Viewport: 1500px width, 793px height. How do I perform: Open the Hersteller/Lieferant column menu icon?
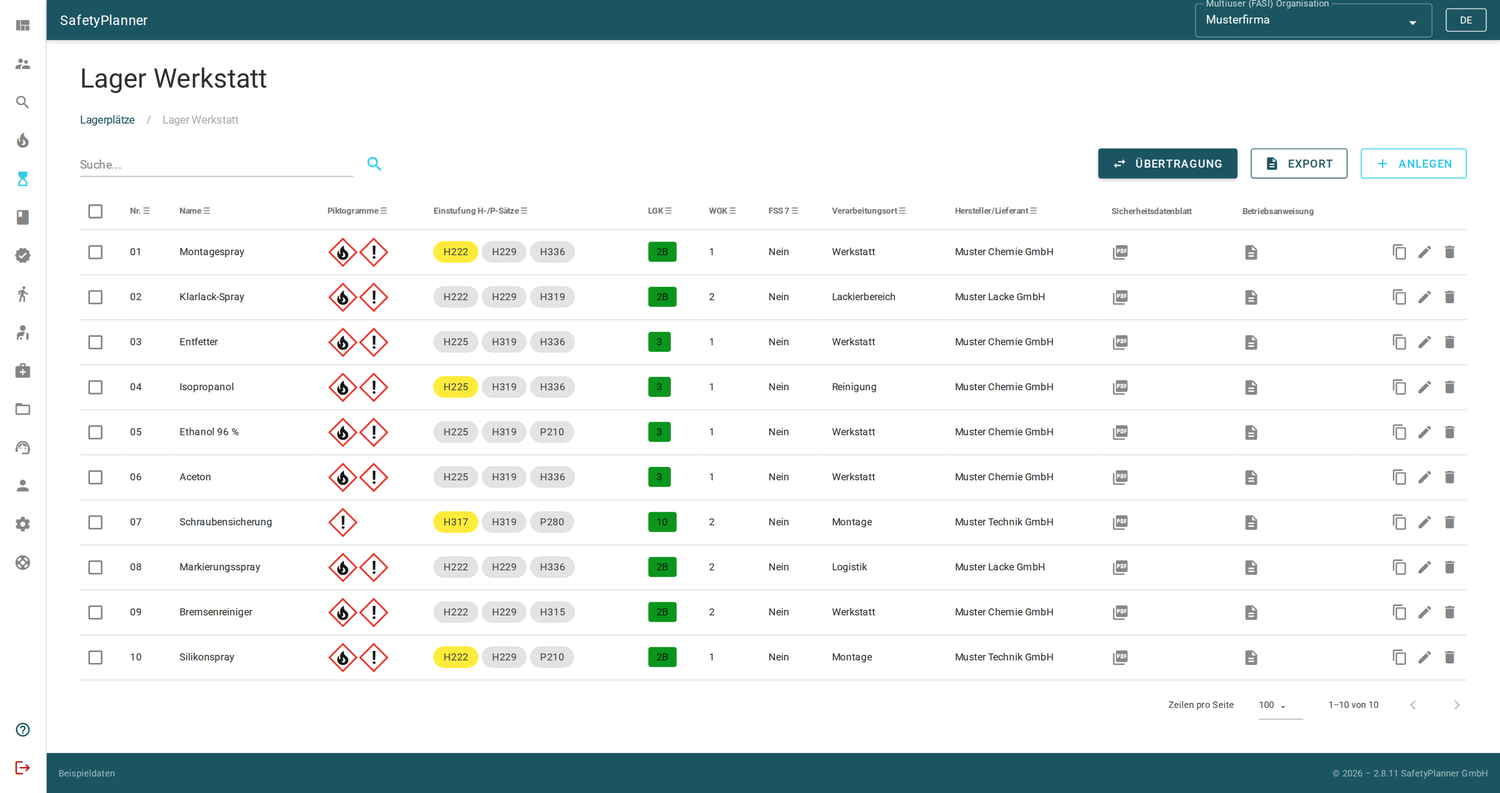1034,211
